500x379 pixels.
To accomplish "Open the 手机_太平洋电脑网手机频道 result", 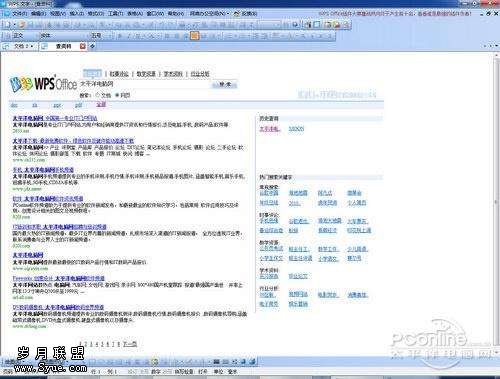I will (43, 170).
